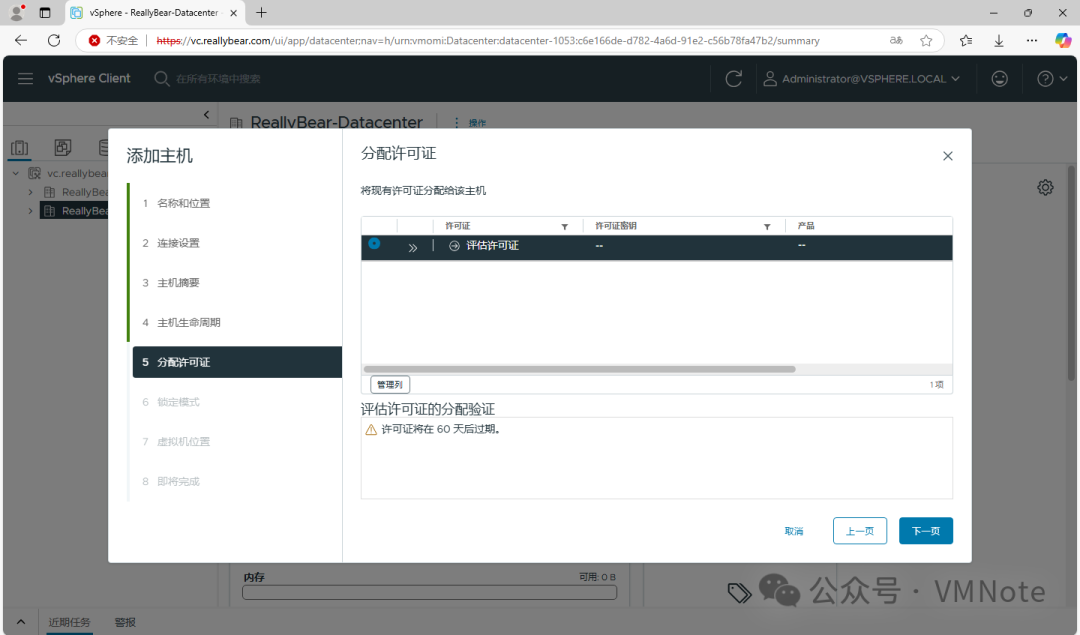The height and width of the screenshot is (635, 1080).
Task: Open the settings gear on summary page
Action: coord(1045,187)
